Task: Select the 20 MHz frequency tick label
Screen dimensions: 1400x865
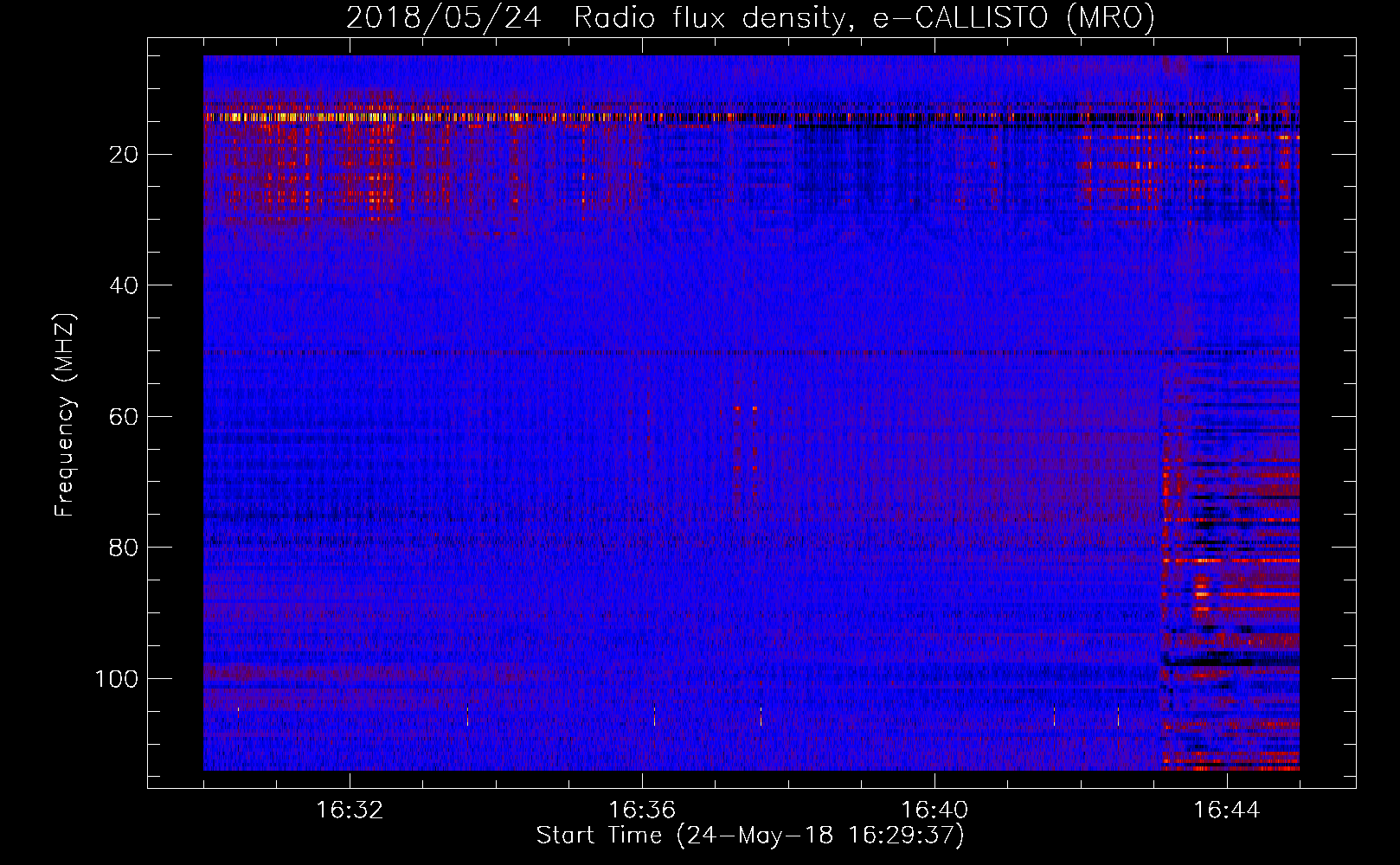Action: point(124,155)
